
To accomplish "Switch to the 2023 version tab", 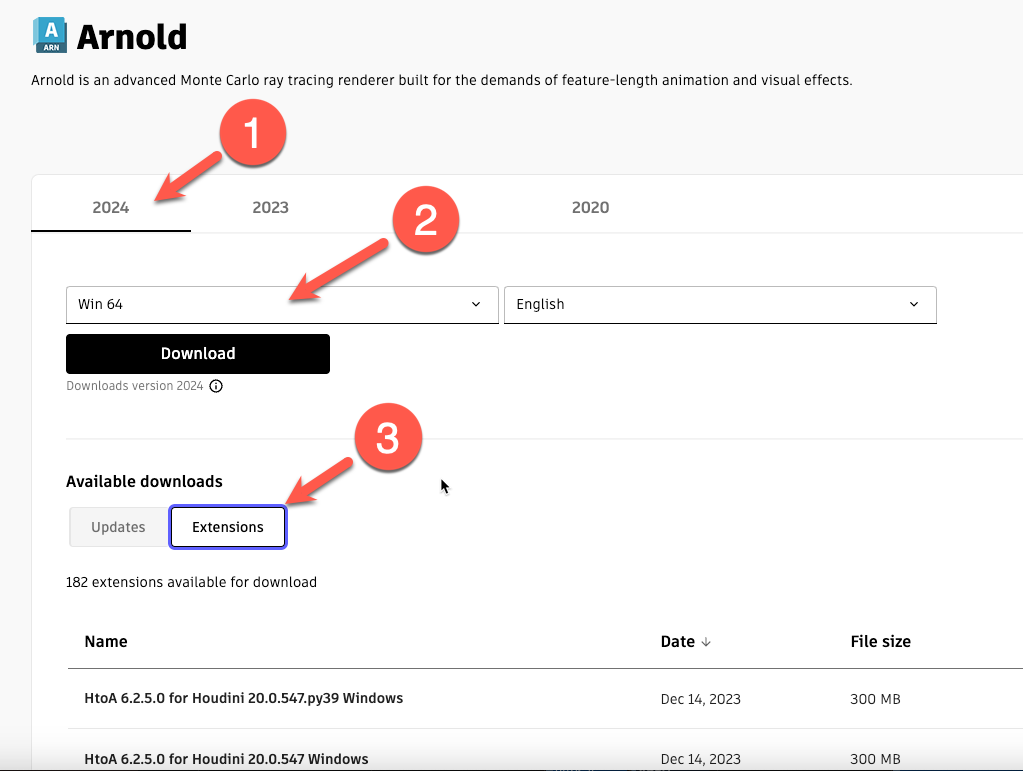I will tap(270, 208).
